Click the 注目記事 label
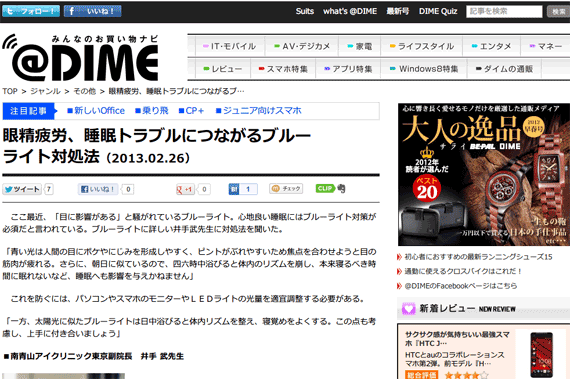Screen dimensions: 570x379 (x=28, y=111)
